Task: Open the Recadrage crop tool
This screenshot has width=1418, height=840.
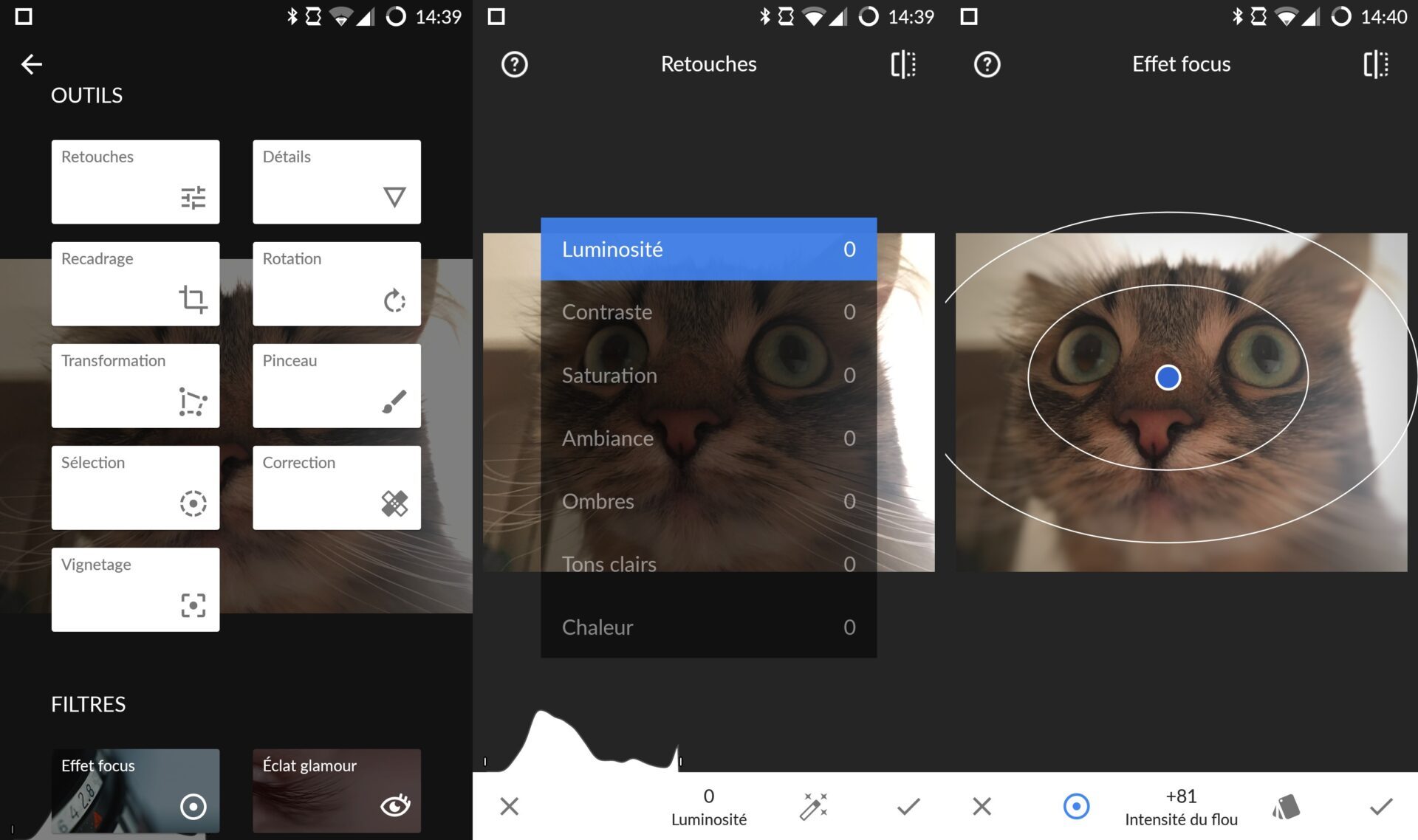Action: (x=135, y=283)
